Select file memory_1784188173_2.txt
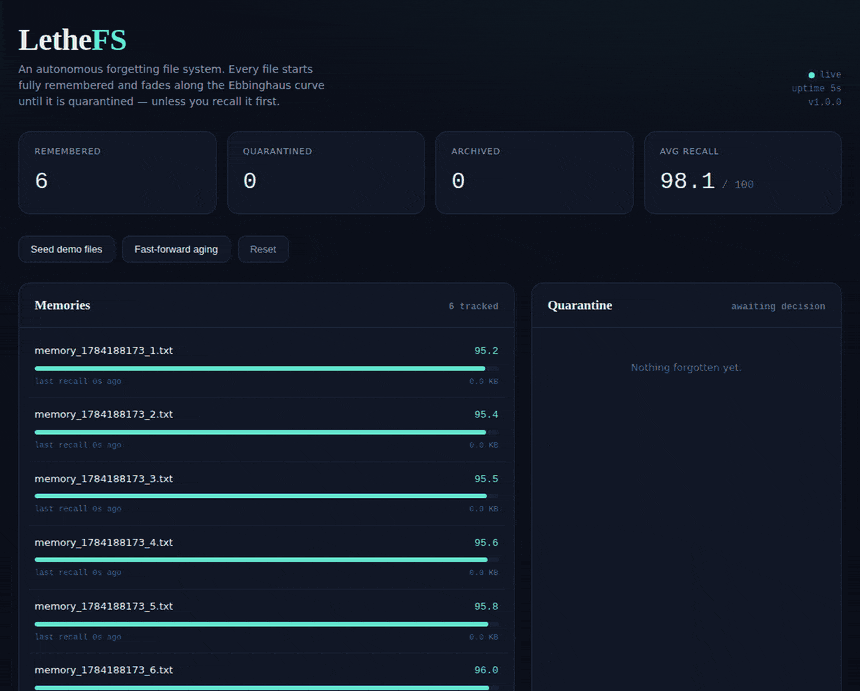860x691 pixels. coord(104,414)
